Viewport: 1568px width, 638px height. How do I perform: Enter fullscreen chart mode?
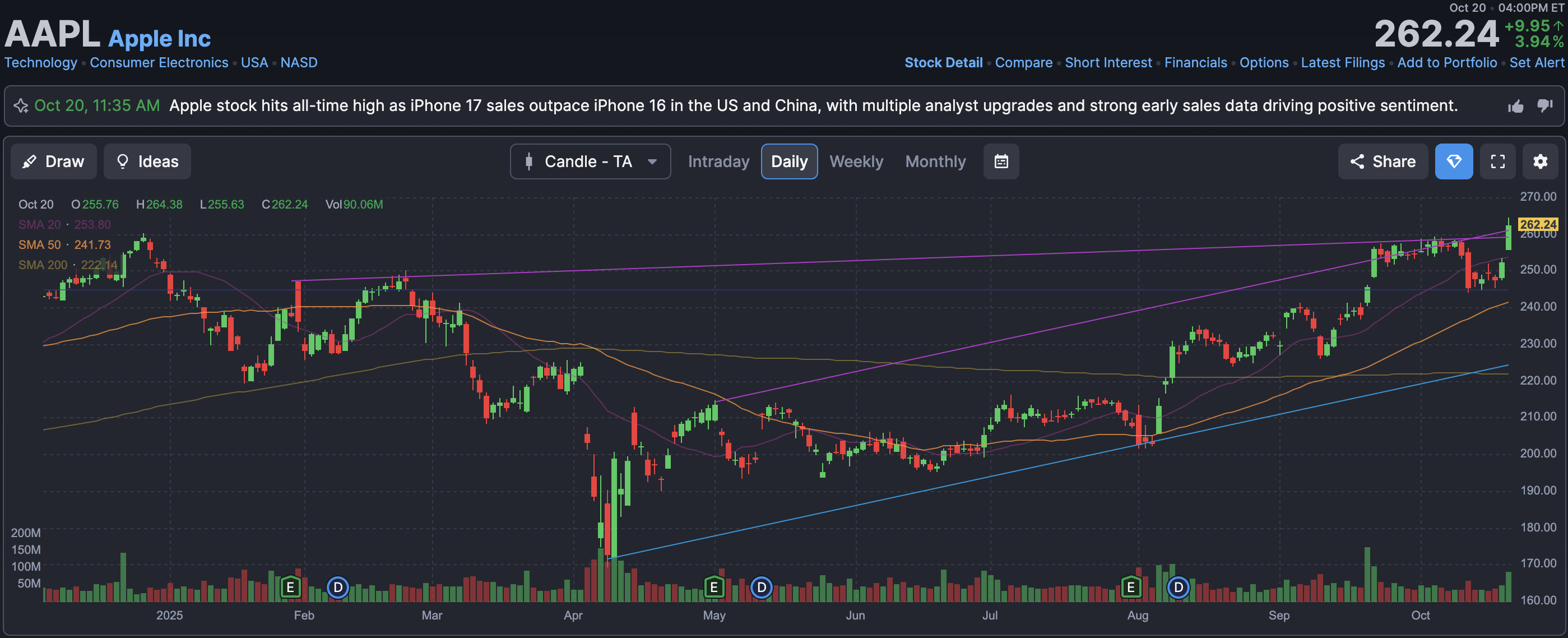1497,161
